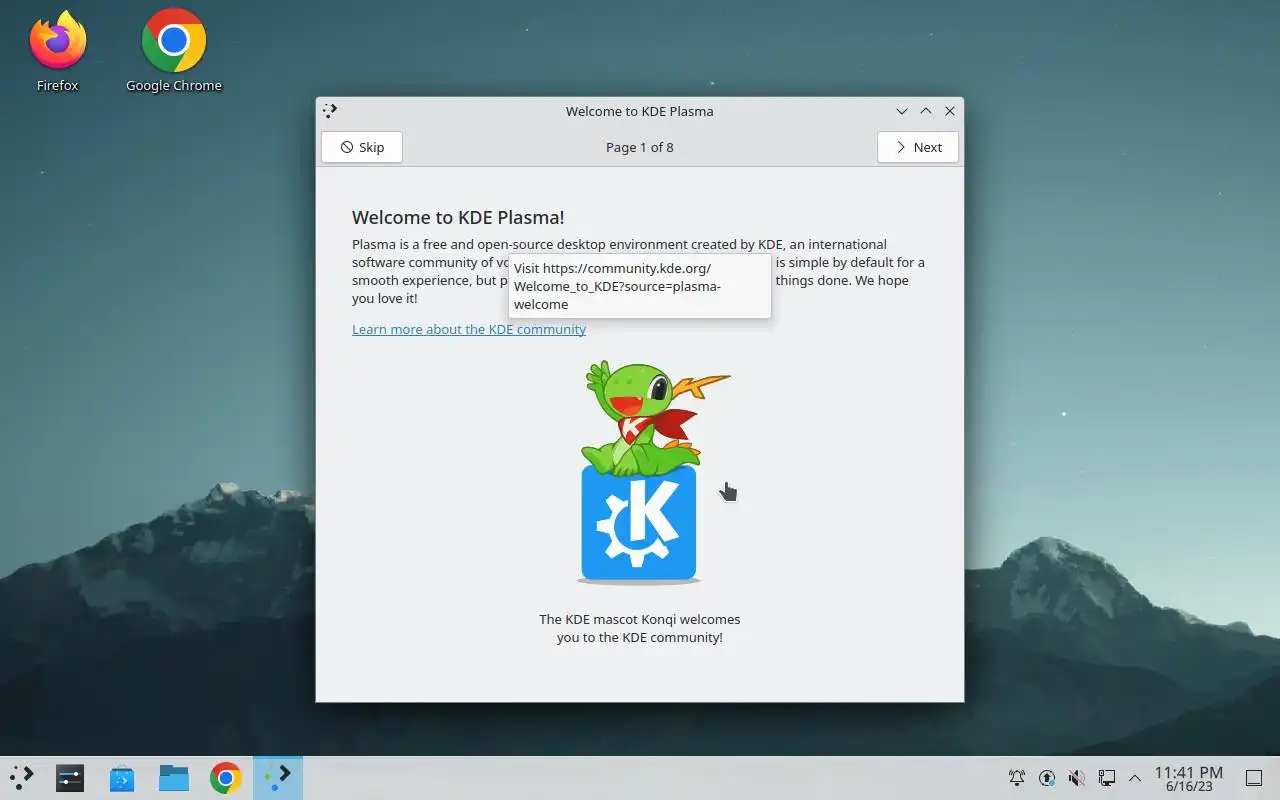Maximize the Welcome to KDE Plasma window
Viewport: 1280px width, 800px height.
pyautogui.click(x=926, y=111)
